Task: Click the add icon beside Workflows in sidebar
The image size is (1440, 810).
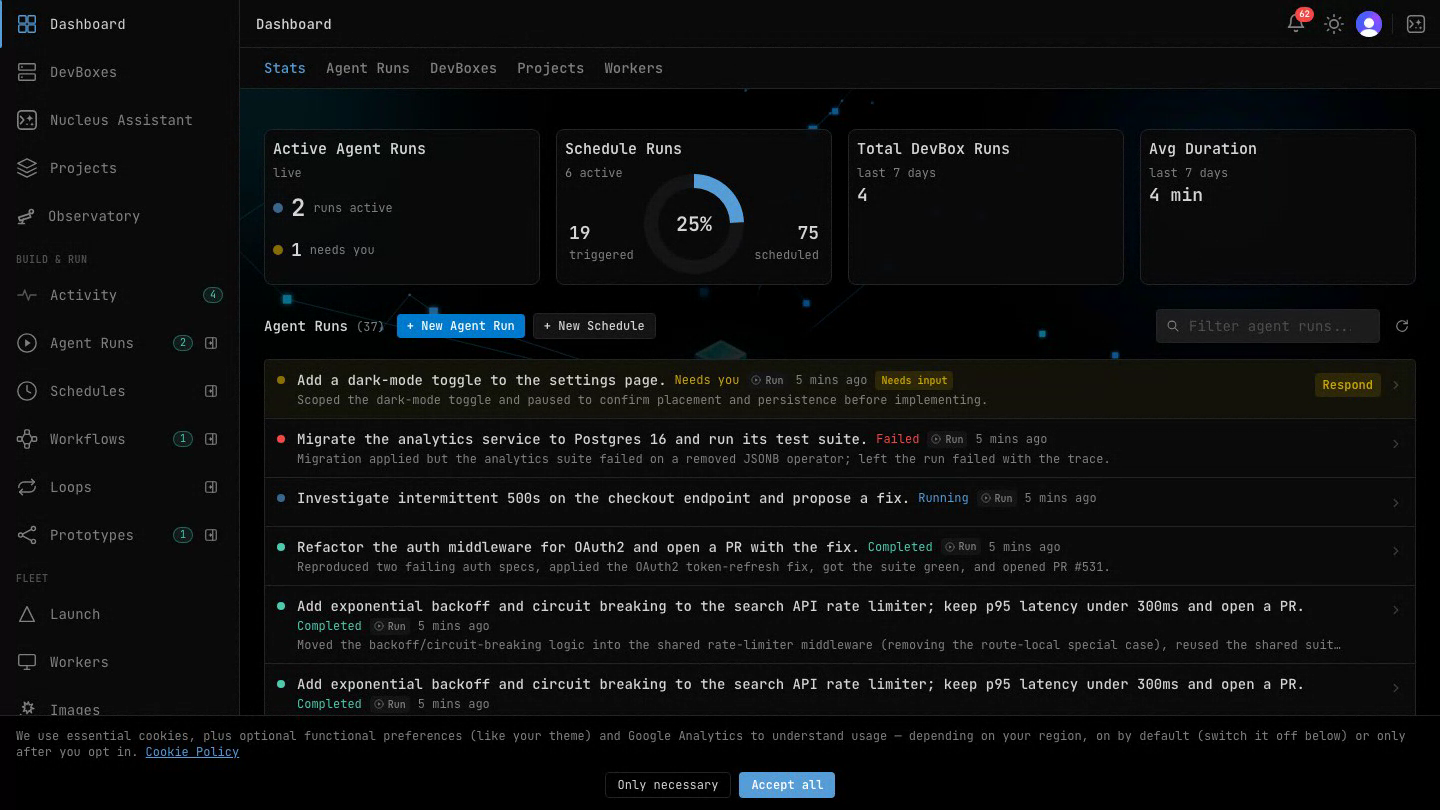Action: [211, 439]
